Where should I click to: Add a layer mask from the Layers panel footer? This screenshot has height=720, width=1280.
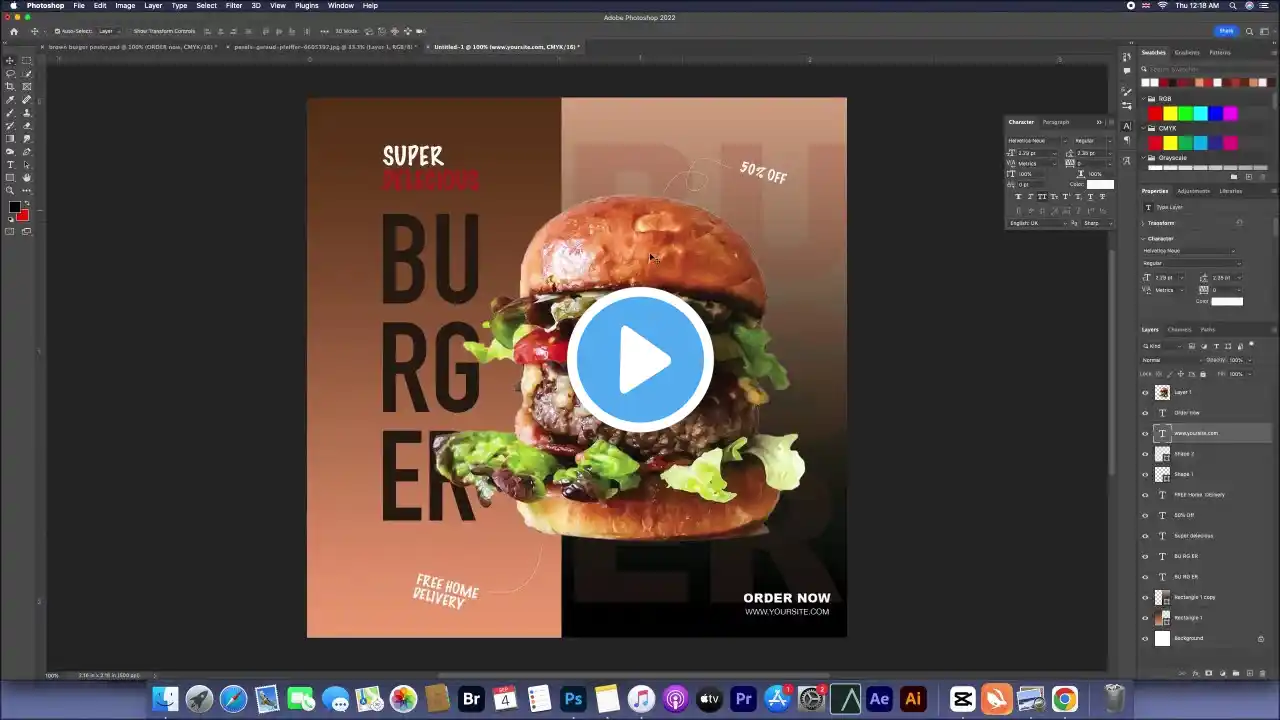(x=1208, y=673)
